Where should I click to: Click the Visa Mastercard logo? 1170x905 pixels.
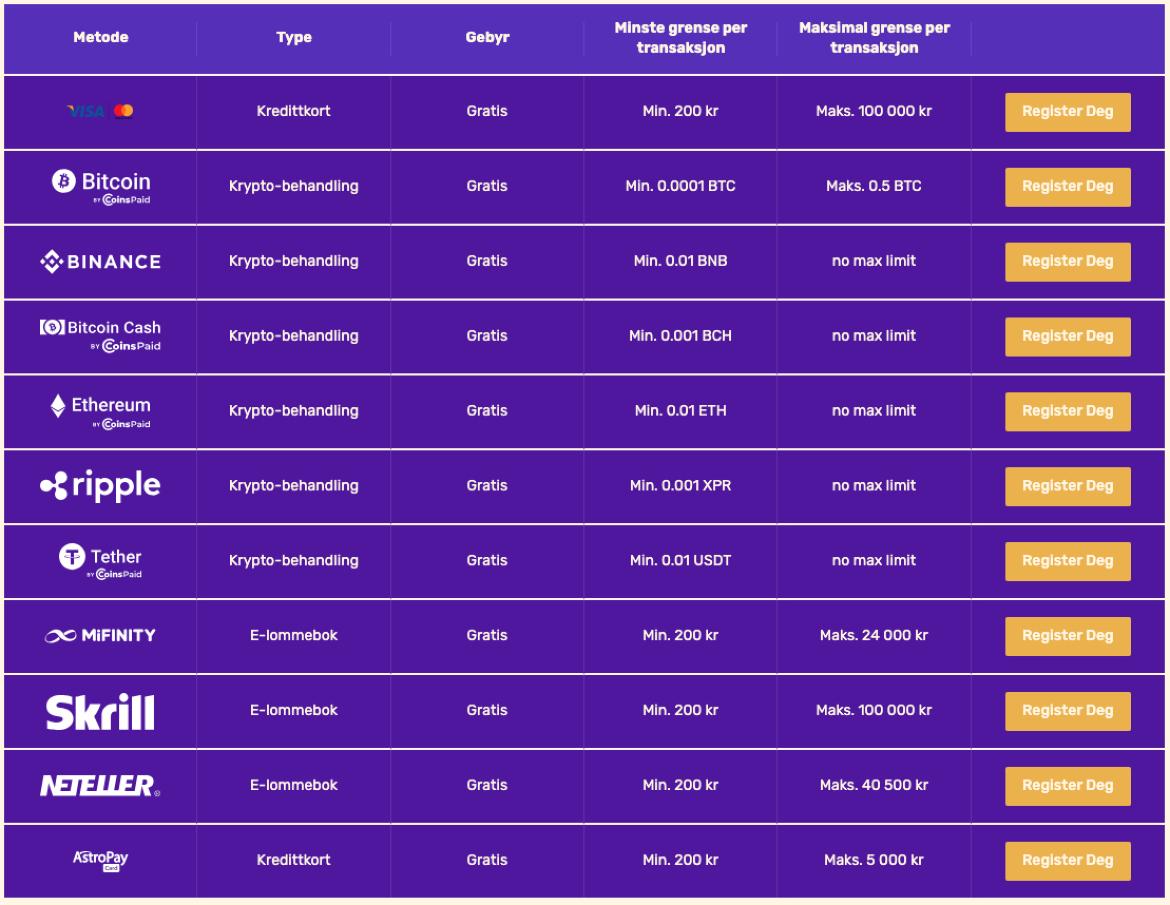[x=100, y=111]
